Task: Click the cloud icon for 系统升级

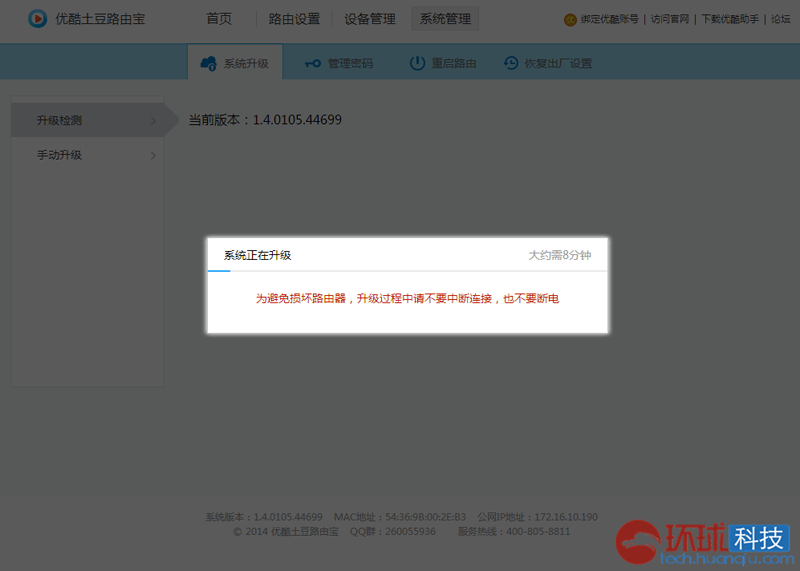Action: [209, 63]
